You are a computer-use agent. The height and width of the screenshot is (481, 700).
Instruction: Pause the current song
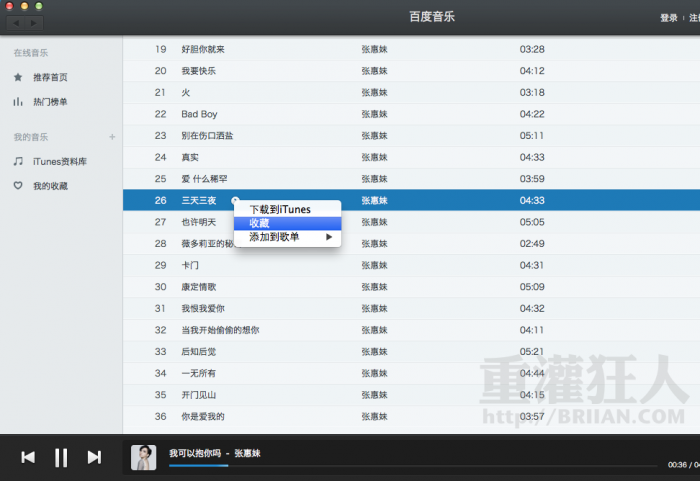click(61, 457)
